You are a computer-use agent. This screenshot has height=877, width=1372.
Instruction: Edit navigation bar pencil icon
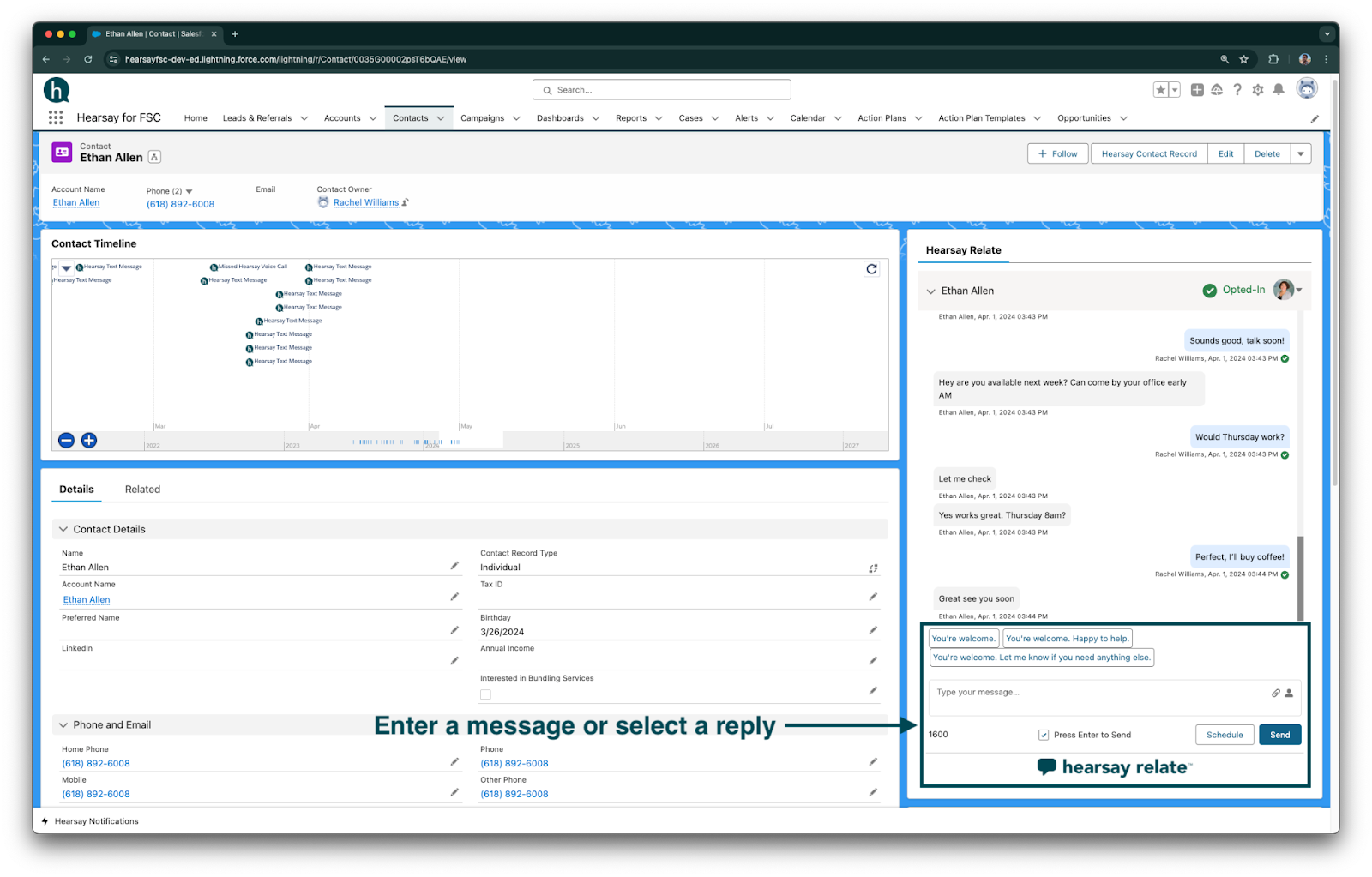click(x=1315, y=118)
